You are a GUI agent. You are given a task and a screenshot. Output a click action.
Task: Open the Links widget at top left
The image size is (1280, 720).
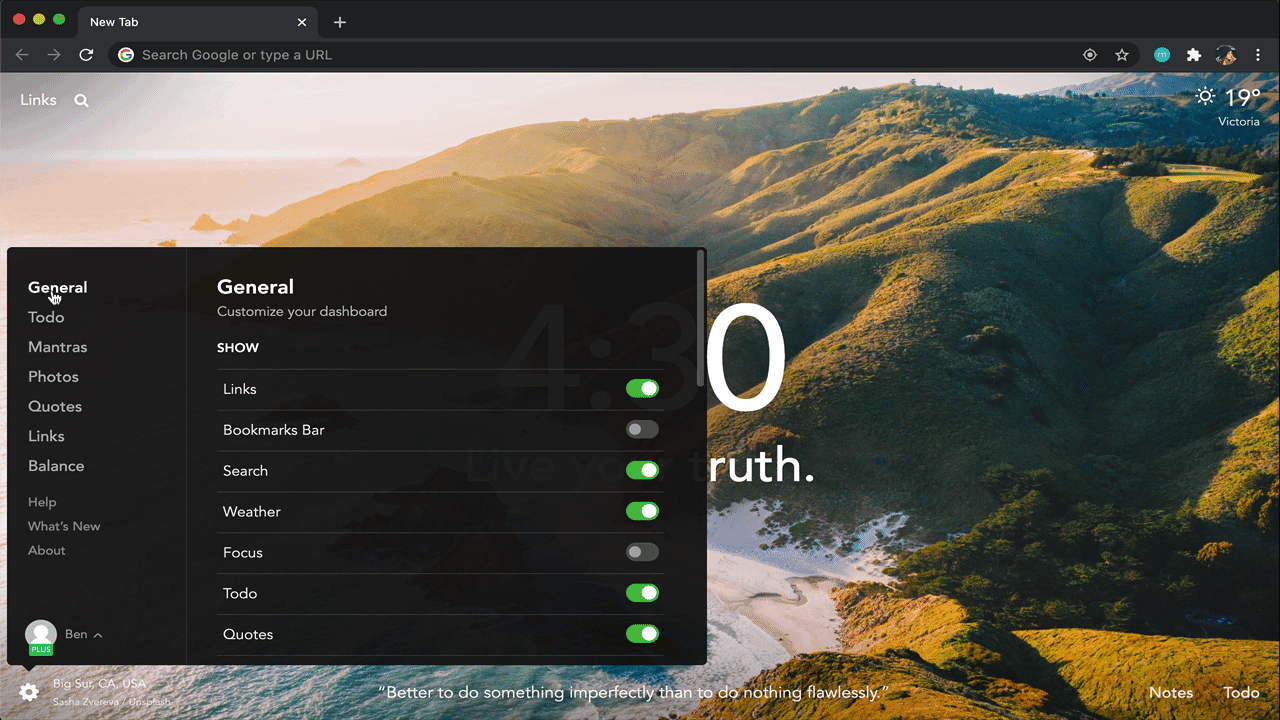38,100
